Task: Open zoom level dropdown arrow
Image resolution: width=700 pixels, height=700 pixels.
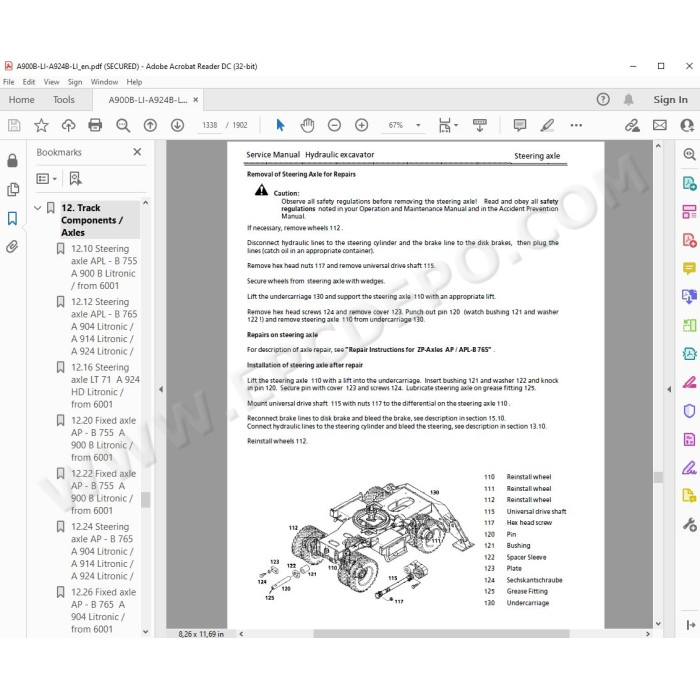Action: 418,125
